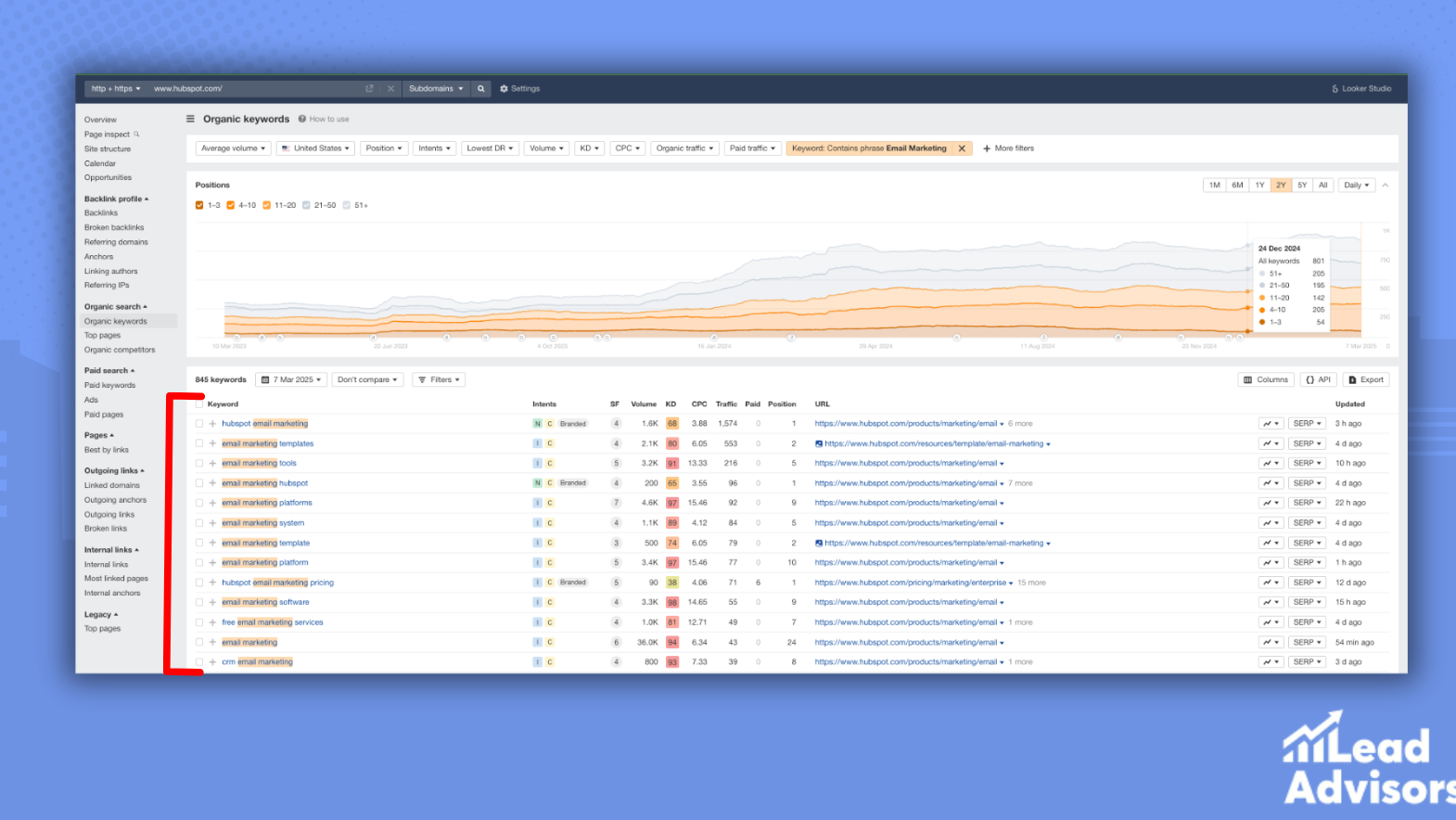Open the Organic traffic filter dropdown

(684, 148)
